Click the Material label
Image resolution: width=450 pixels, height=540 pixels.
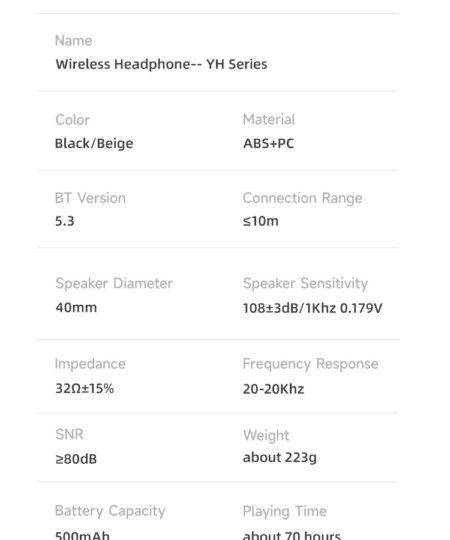click(269, 120)
